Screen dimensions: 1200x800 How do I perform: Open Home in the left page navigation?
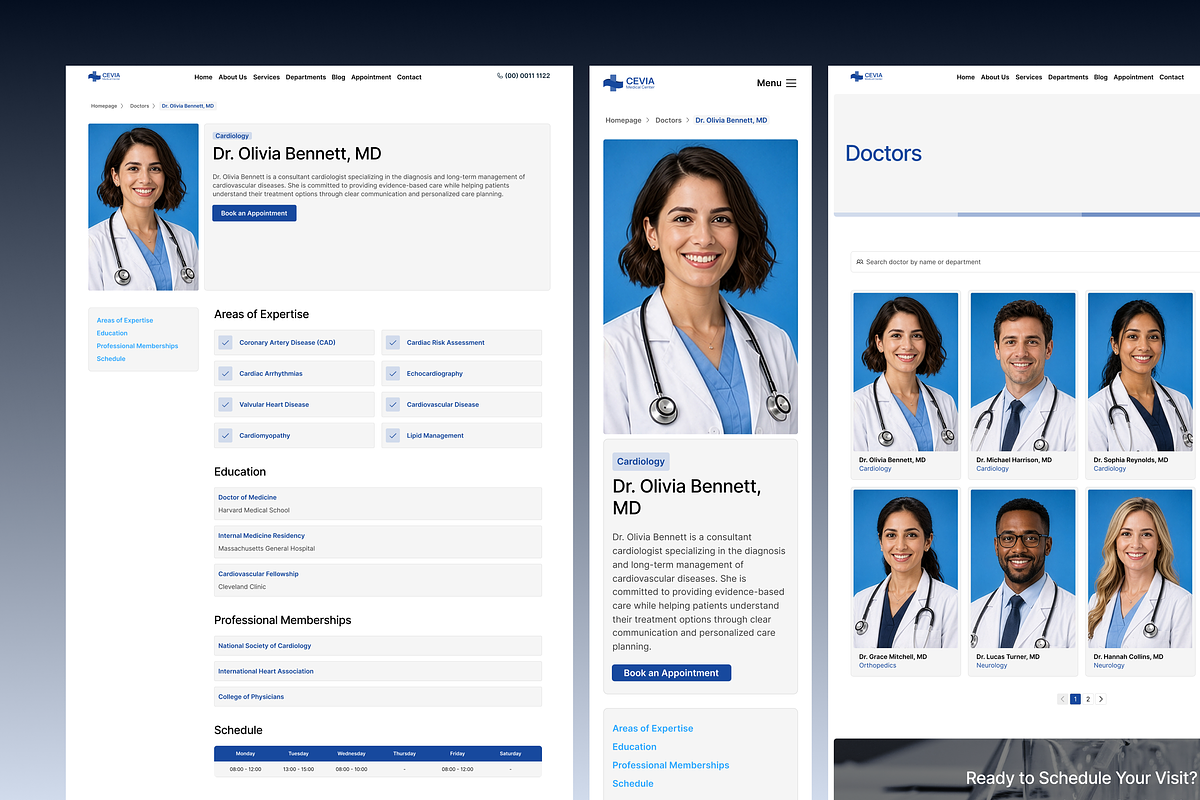coord(203,77)
